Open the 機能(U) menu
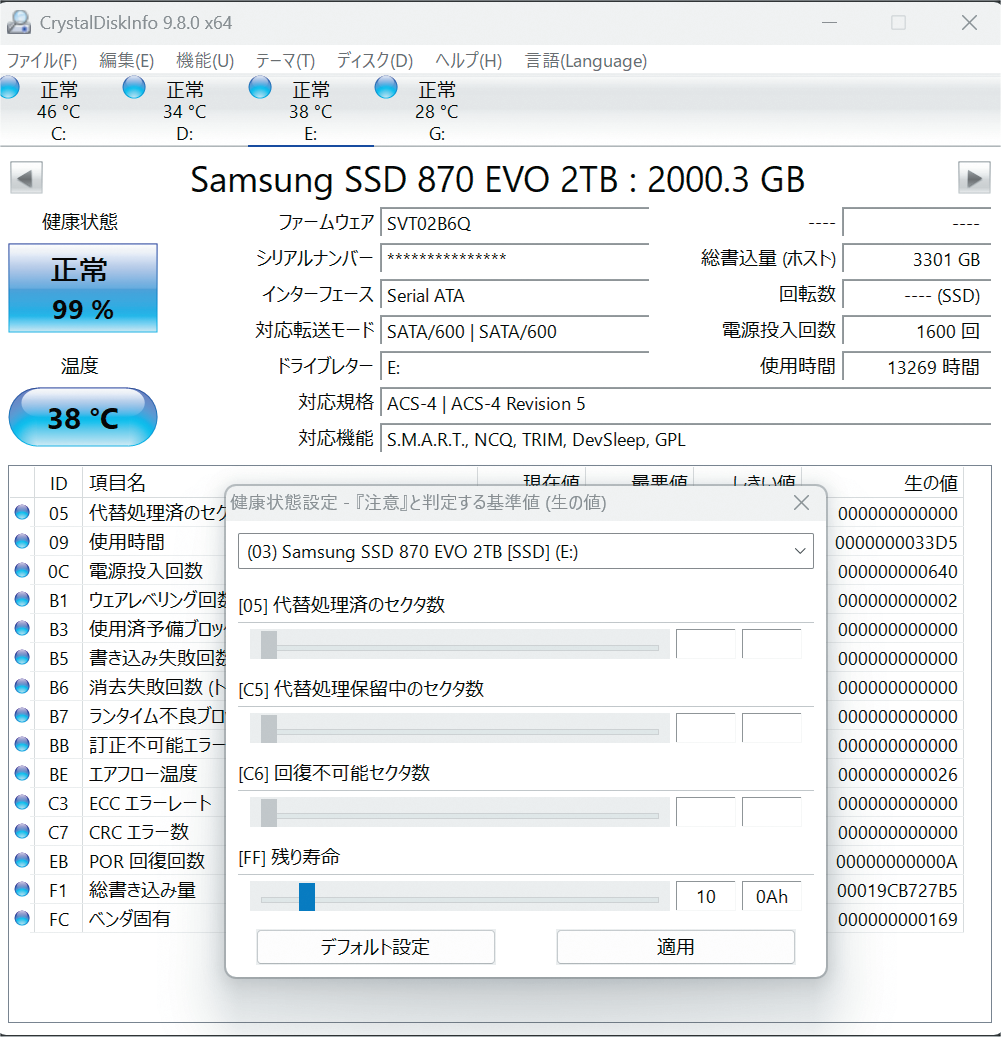 (205, 61)
